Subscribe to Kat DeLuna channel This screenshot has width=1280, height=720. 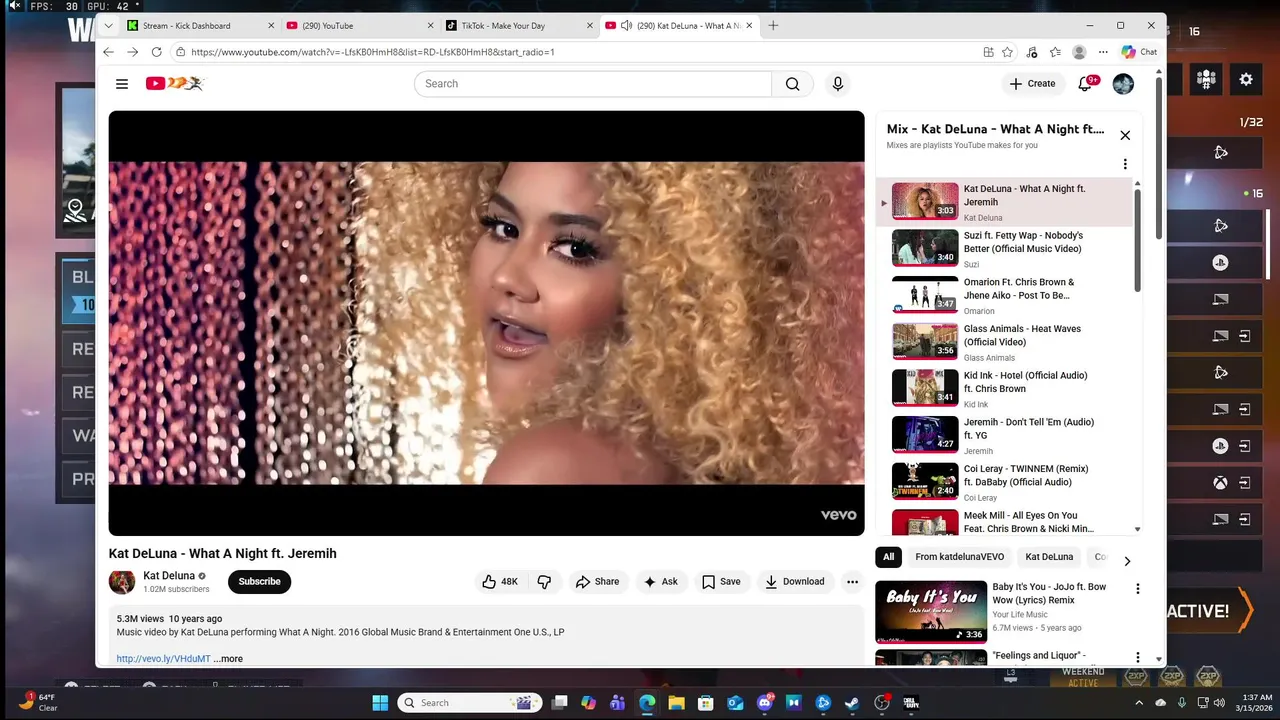[x=259, y=581]
